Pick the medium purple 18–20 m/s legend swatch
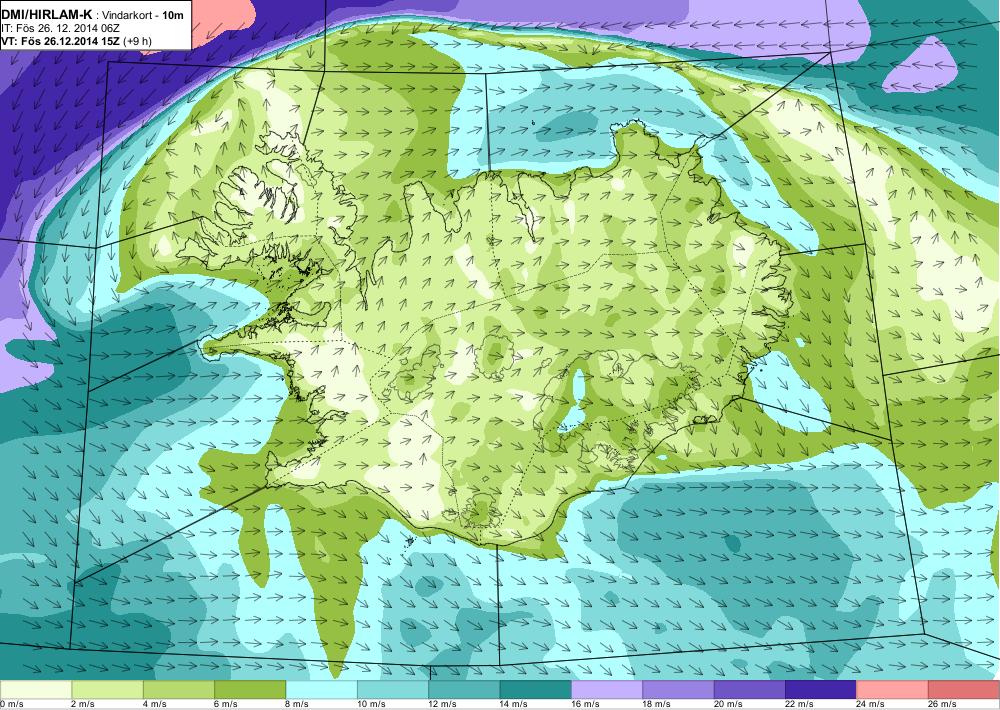This screenshot has width=1000, height=710. coord(679,689)
